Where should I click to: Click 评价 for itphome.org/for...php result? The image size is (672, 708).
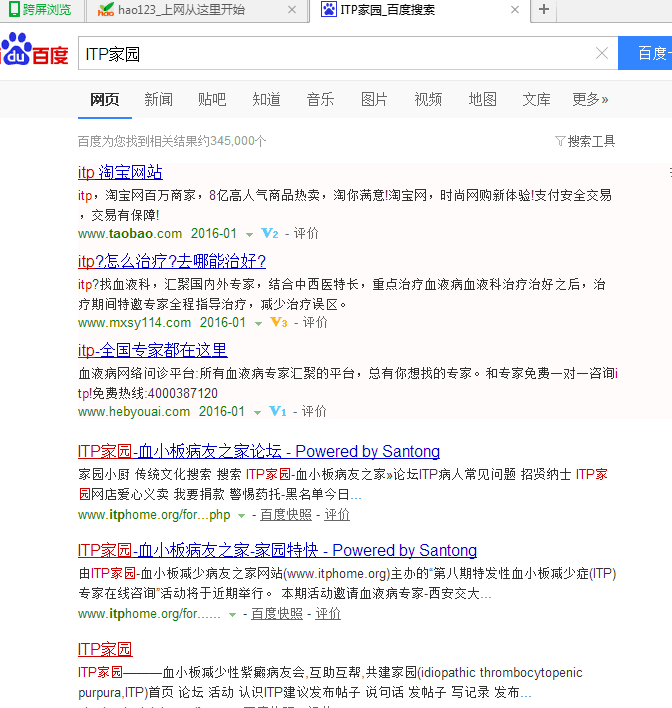click(337, 515)
